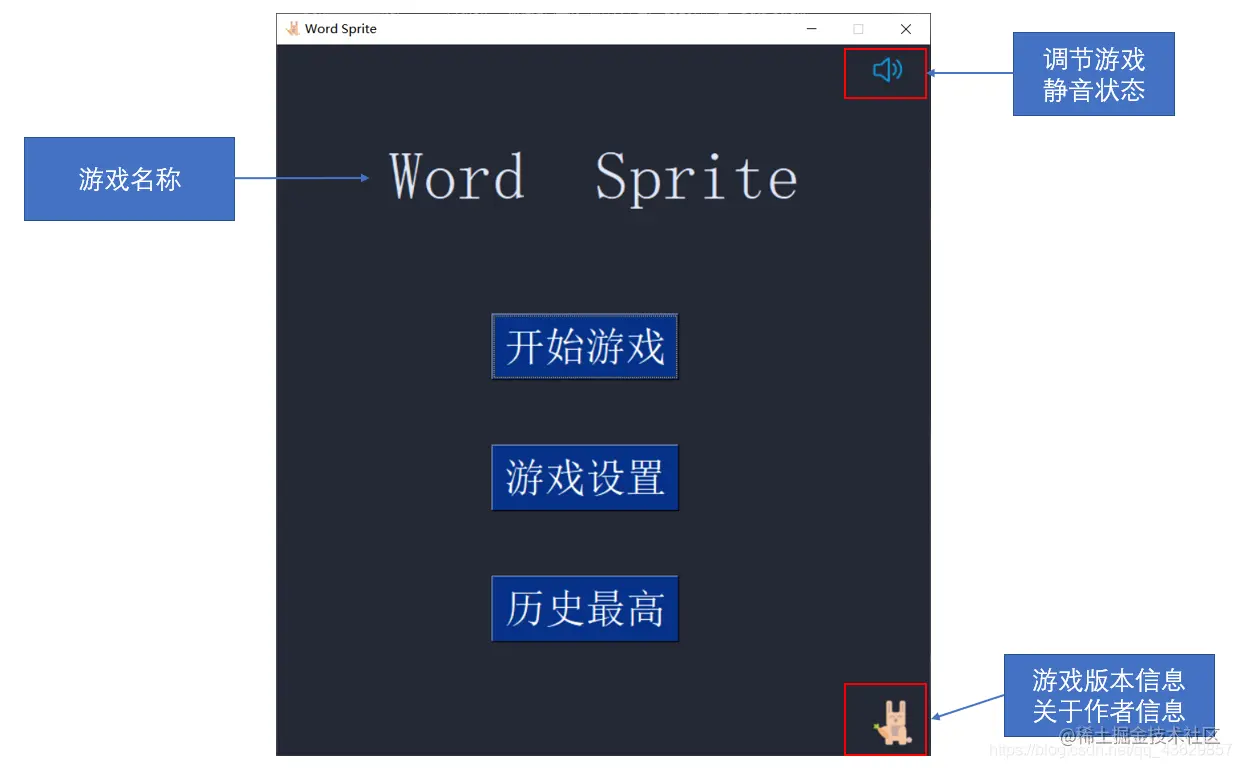Screen dimensions: 1242x768
Task: Click the Word Sprite title bar text
Action: click(340, 28)
